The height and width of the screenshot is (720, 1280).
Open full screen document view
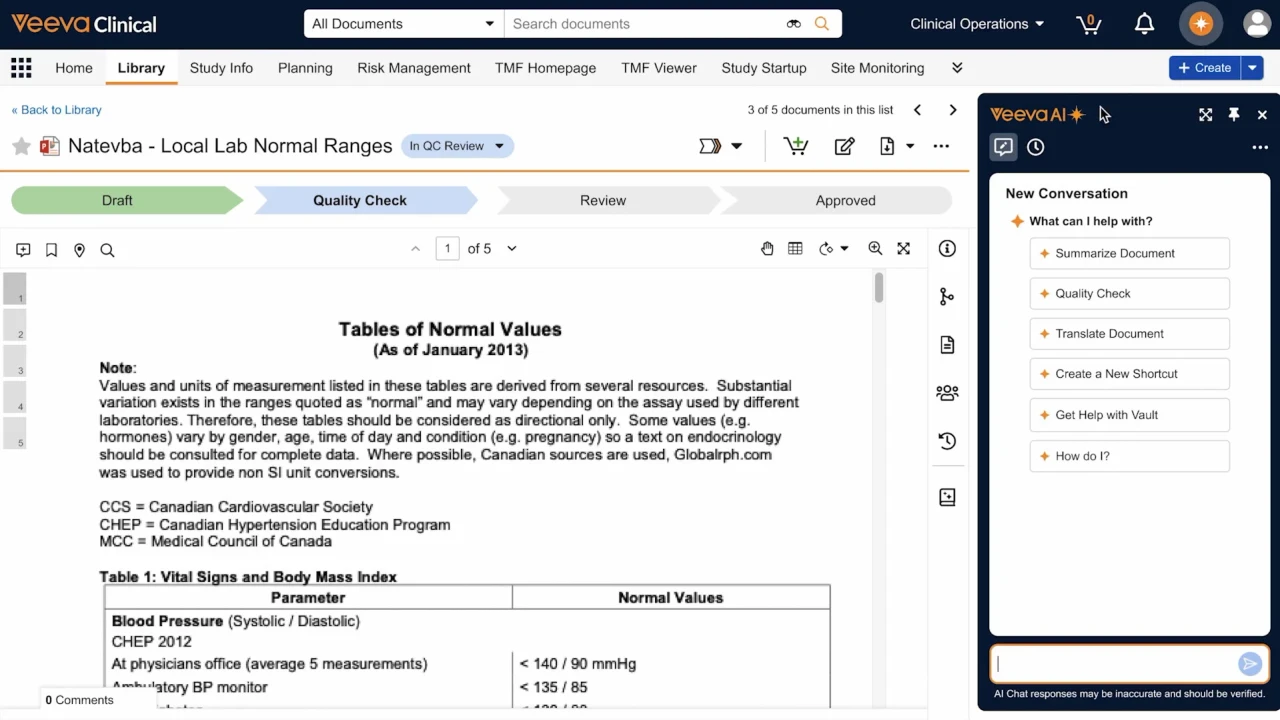coord(904,249)
